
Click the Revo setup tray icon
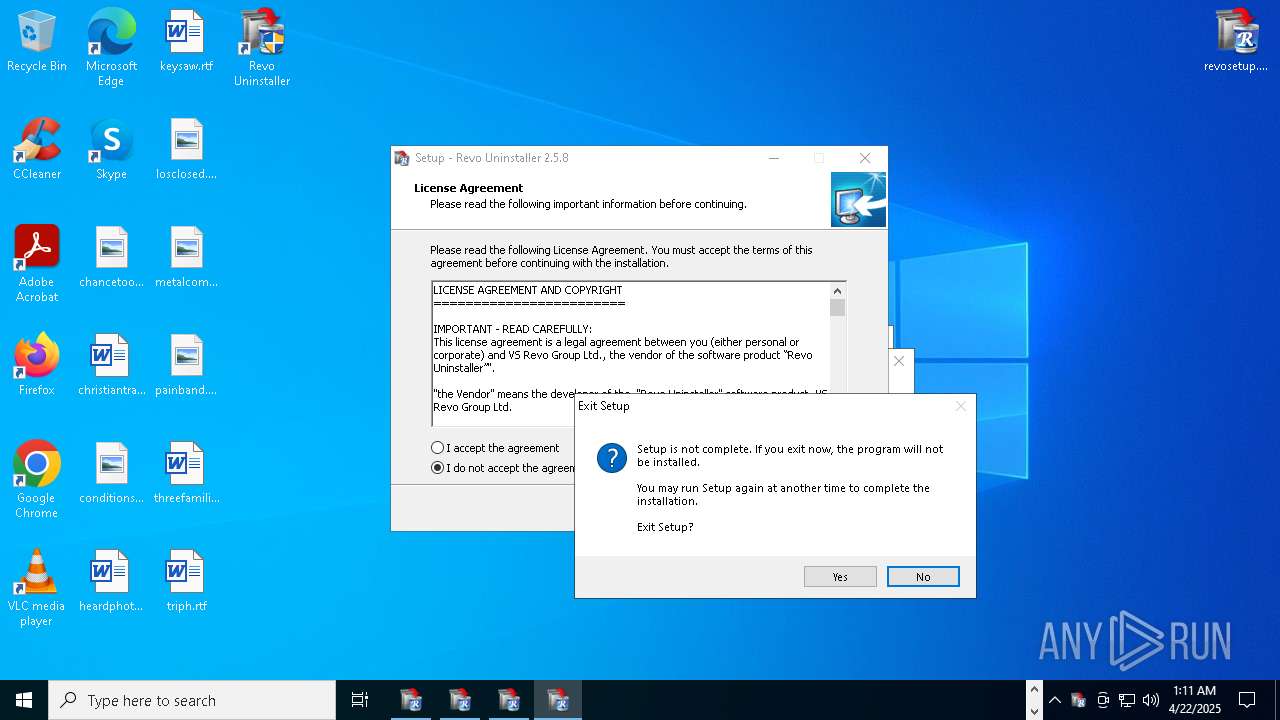tap(1079, 700)
